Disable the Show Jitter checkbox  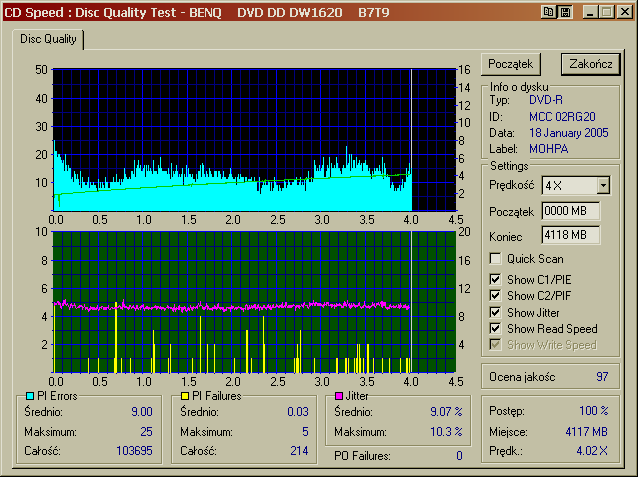(495, 313)
